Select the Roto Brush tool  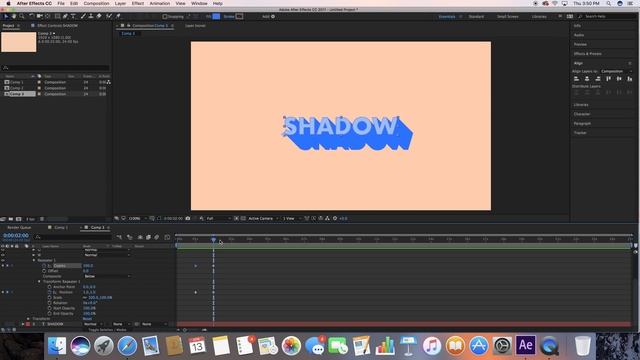tap(109, 16)
